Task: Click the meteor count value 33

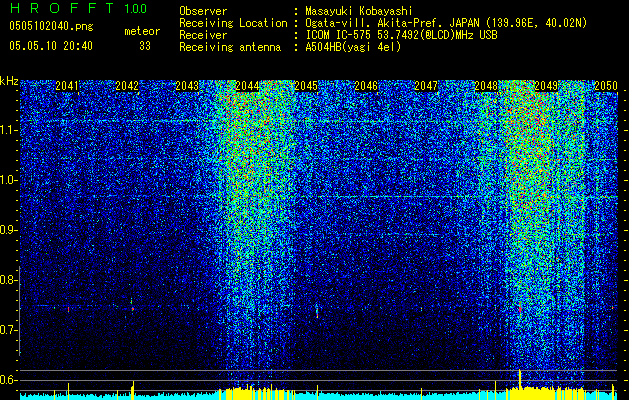Action: coord(145,46)
